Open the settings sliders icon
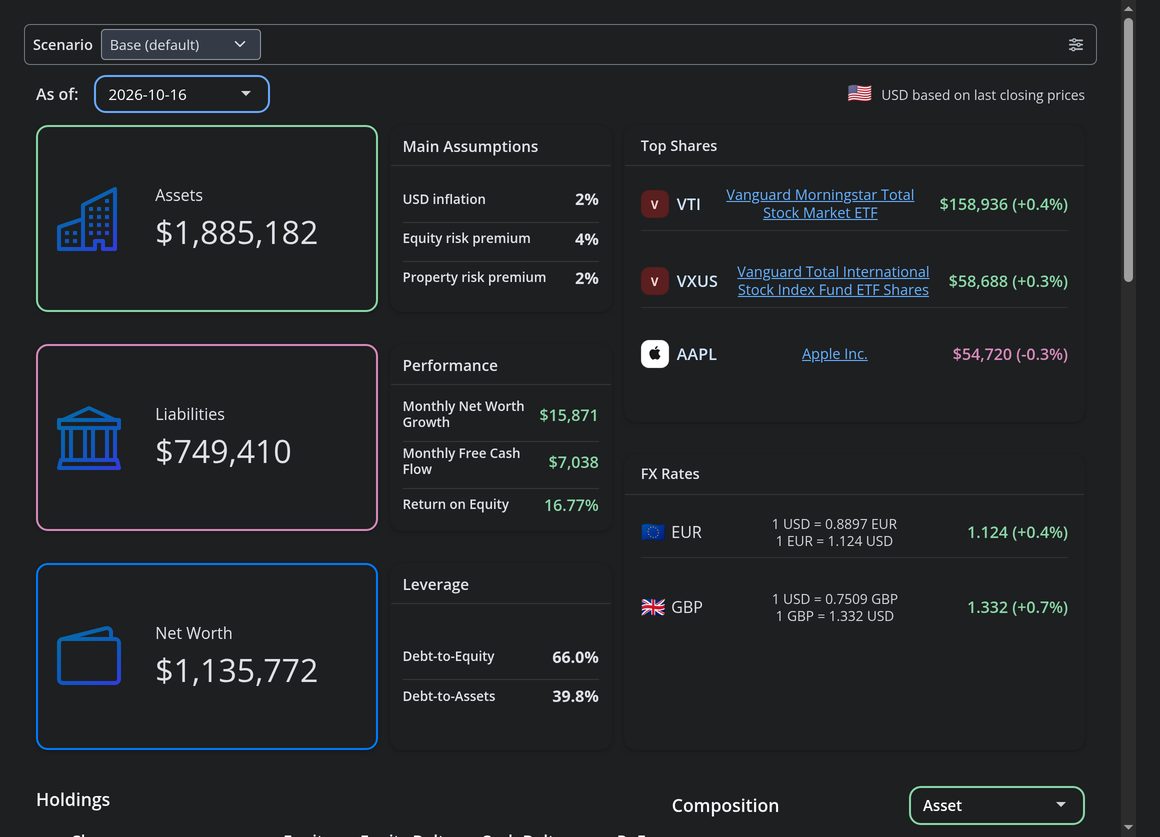Image resolution: width=1160 pixels, height=837 pixels. pos(1076,44)
